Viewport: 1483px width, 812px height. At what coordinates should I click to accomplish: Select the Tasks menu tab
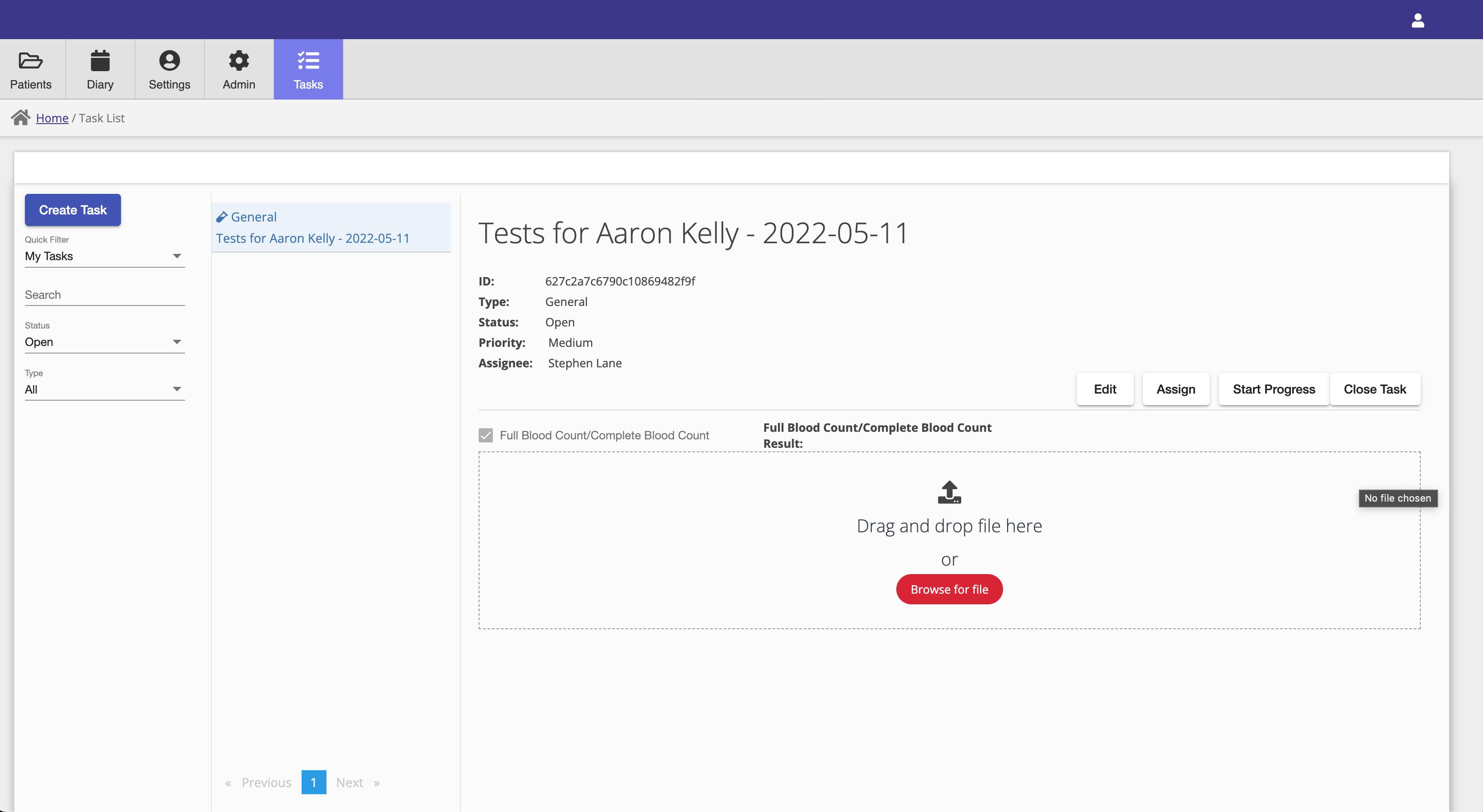pos(308,69)
